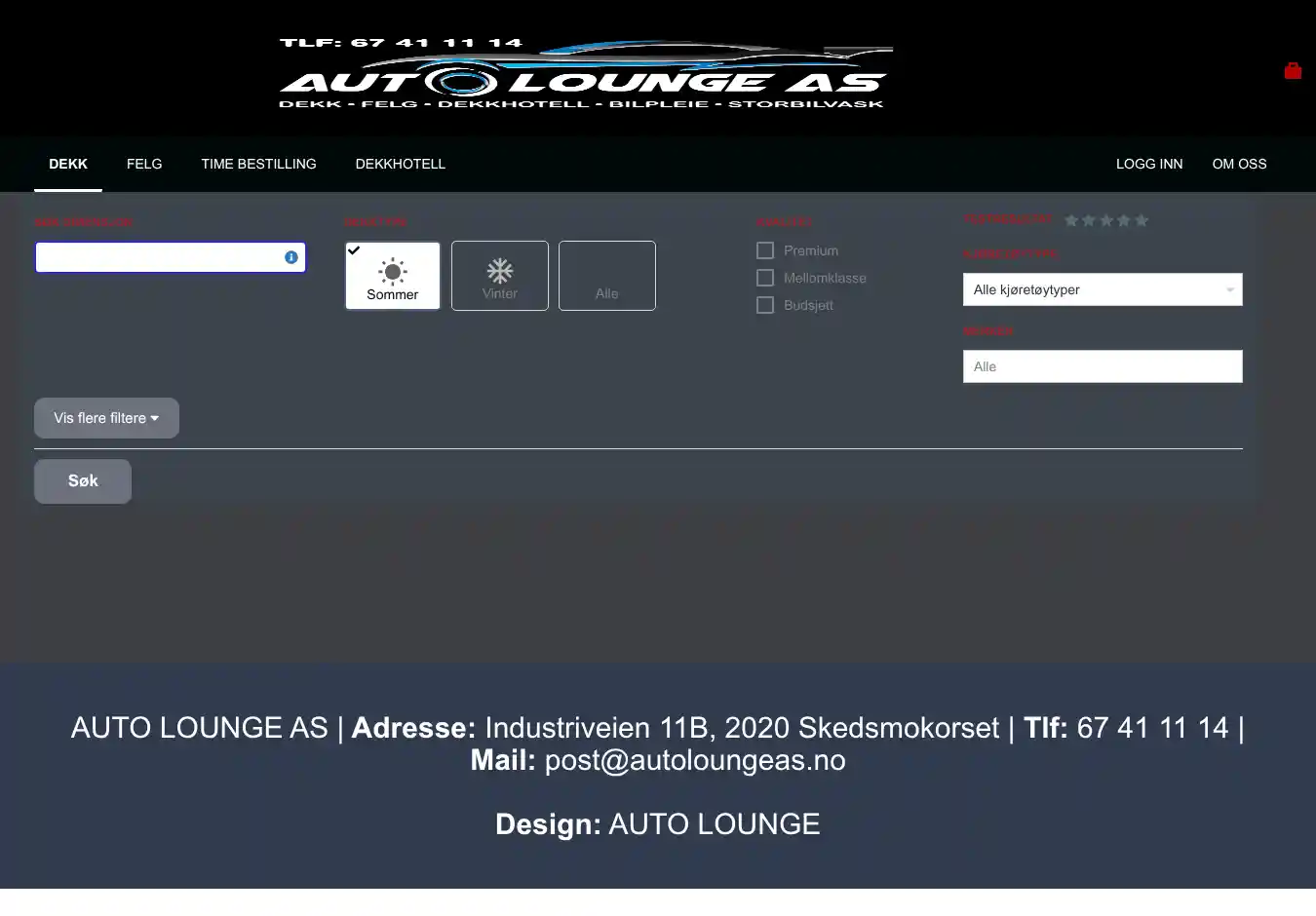Select the Alle tire type option
Screen dimensions: 1316x916
607,276
